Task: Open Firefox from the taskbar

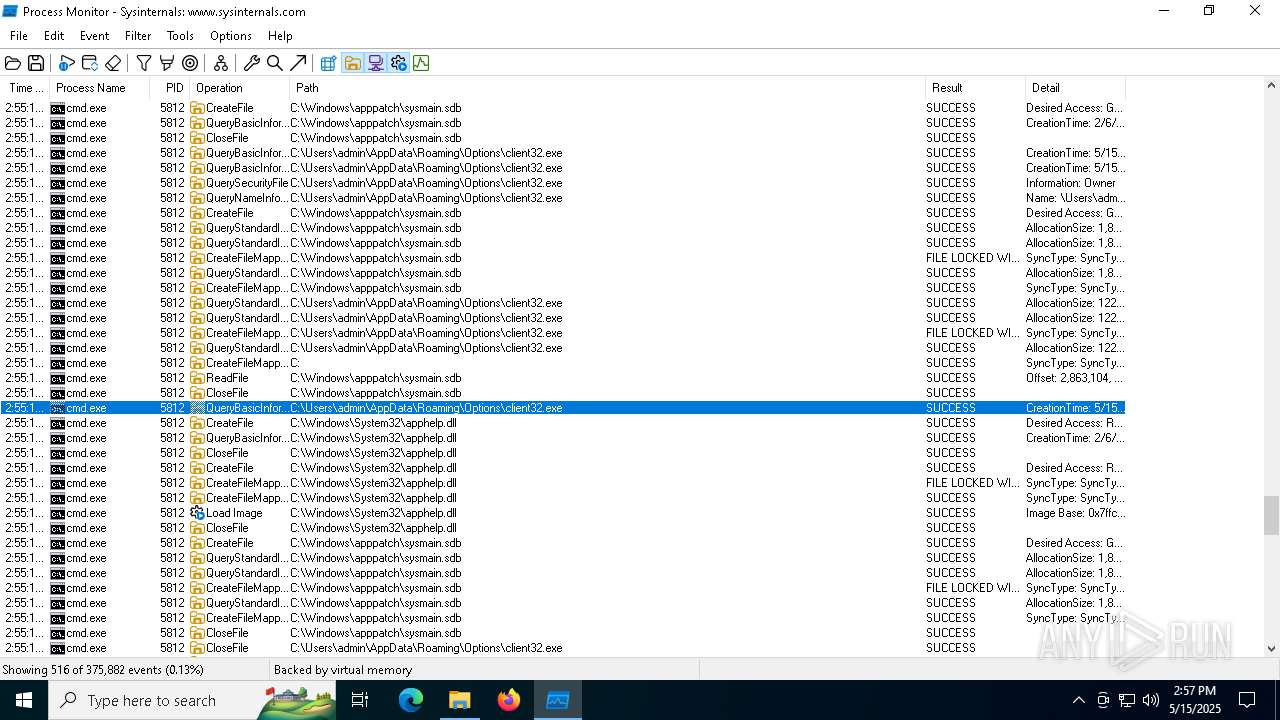Action: [509, 700]
